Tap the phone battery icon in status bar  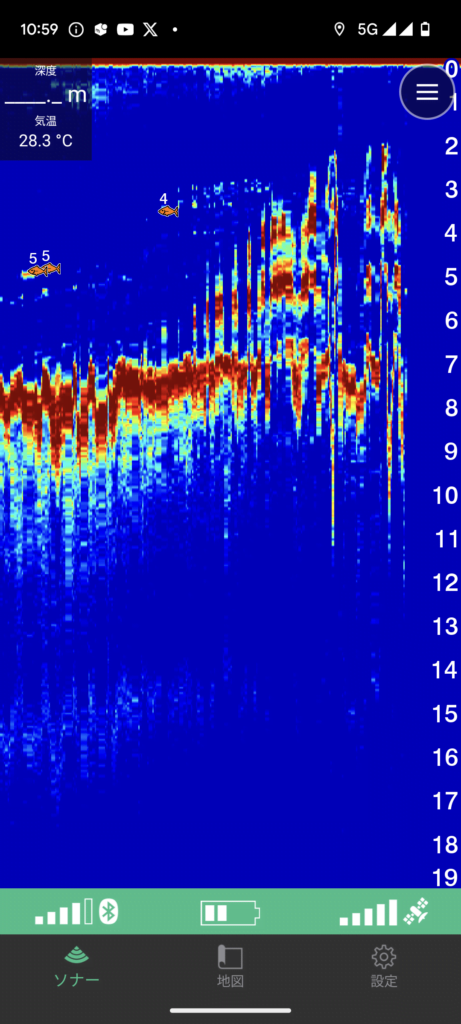point(426,29)
